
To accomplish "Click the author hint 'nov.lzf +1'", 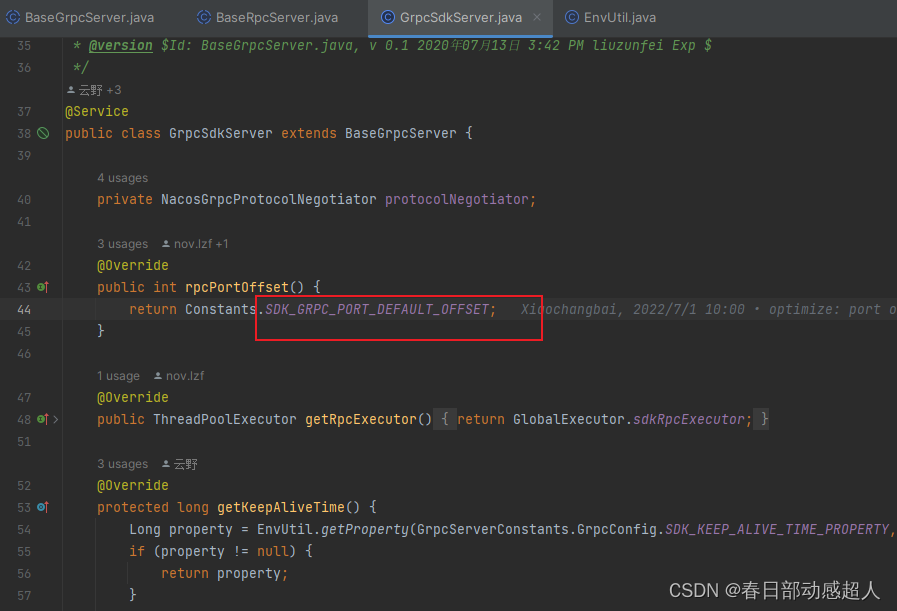I will [x=195, y=244].
